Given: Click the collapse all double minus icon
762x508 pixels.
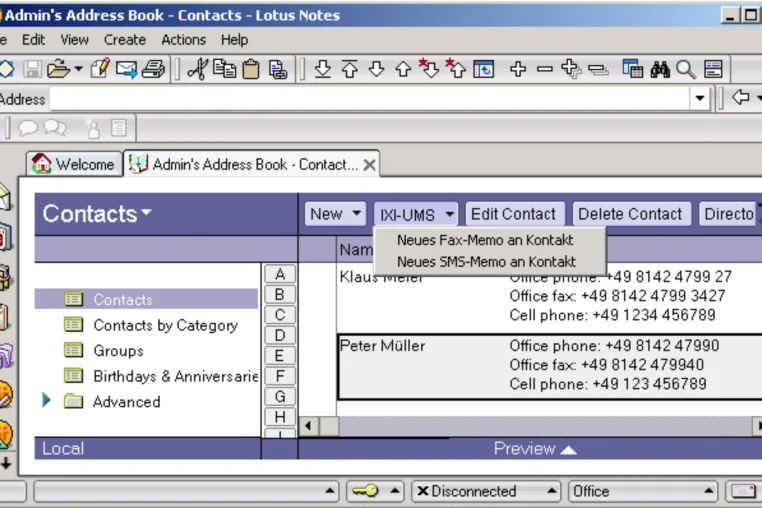Looking at the screenshot, I should [598, 70].
